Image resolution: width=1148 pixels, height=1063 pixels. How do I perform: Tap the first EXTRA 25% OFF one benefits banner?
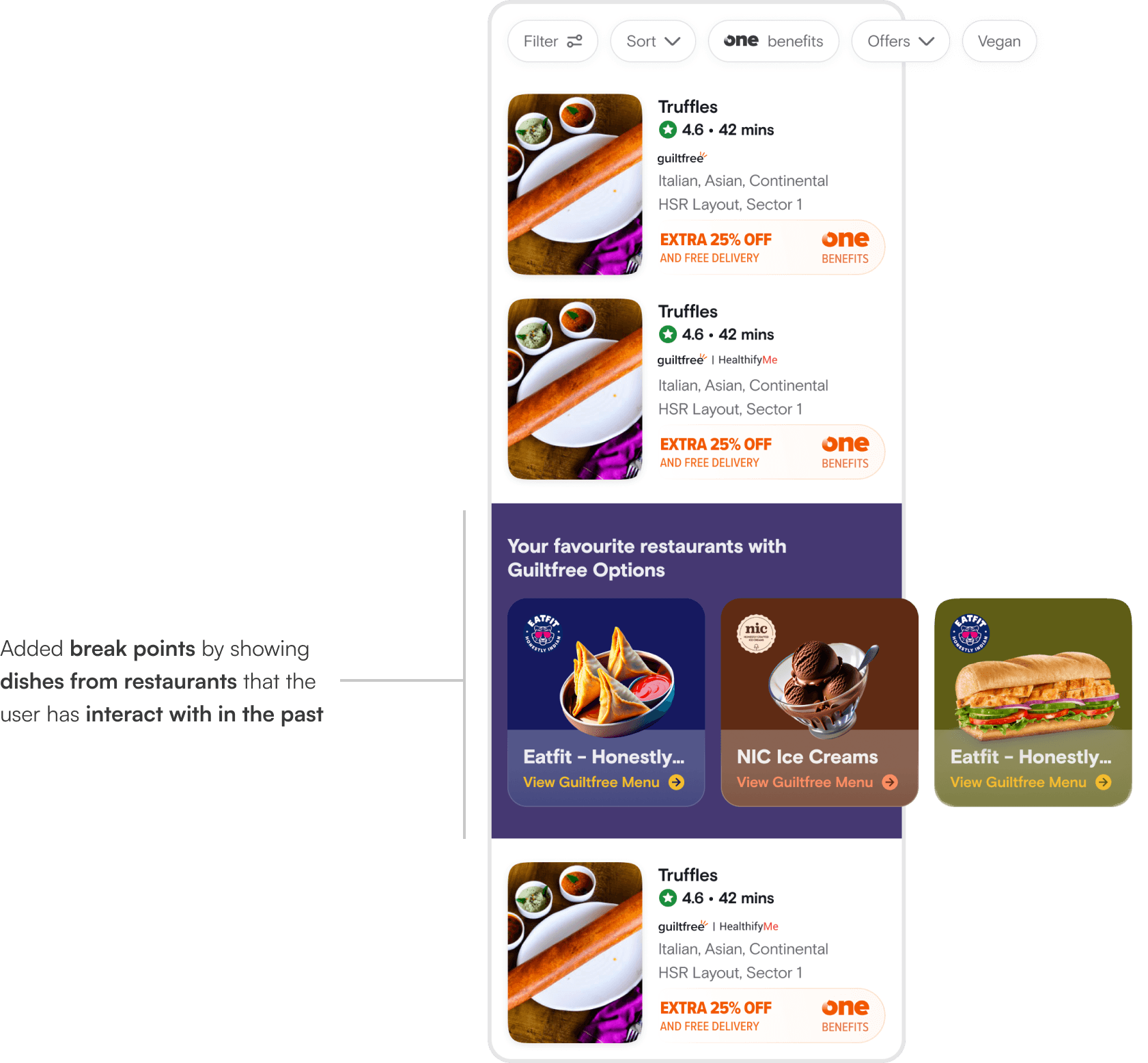point(771,247)
